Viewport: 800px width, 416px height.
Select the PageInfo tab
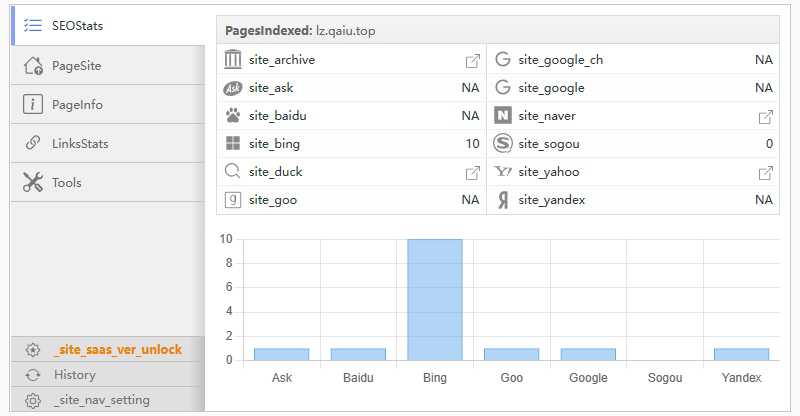(x=76, y=105)
